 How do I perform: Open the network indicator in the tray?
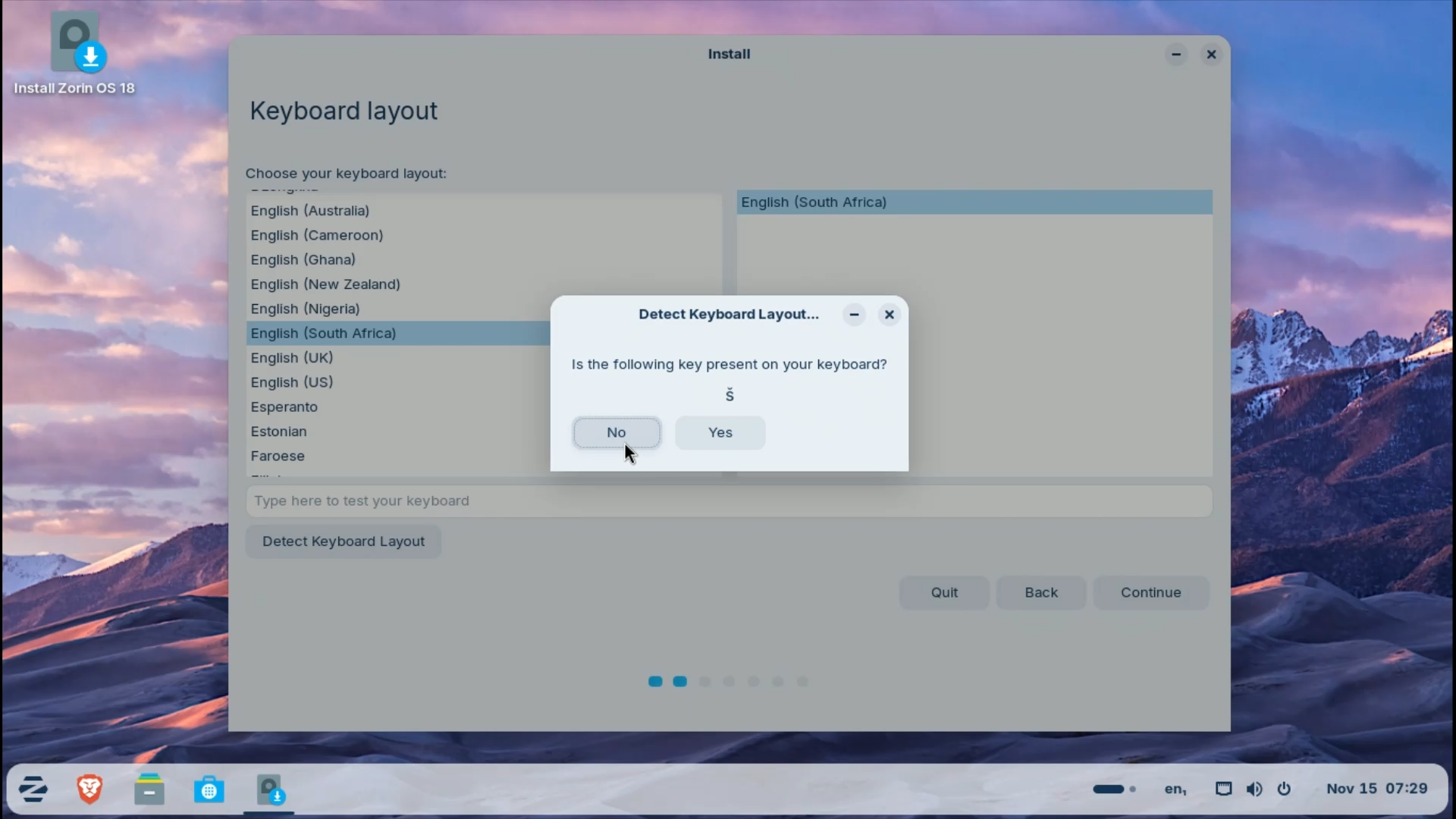[1223, 789]
